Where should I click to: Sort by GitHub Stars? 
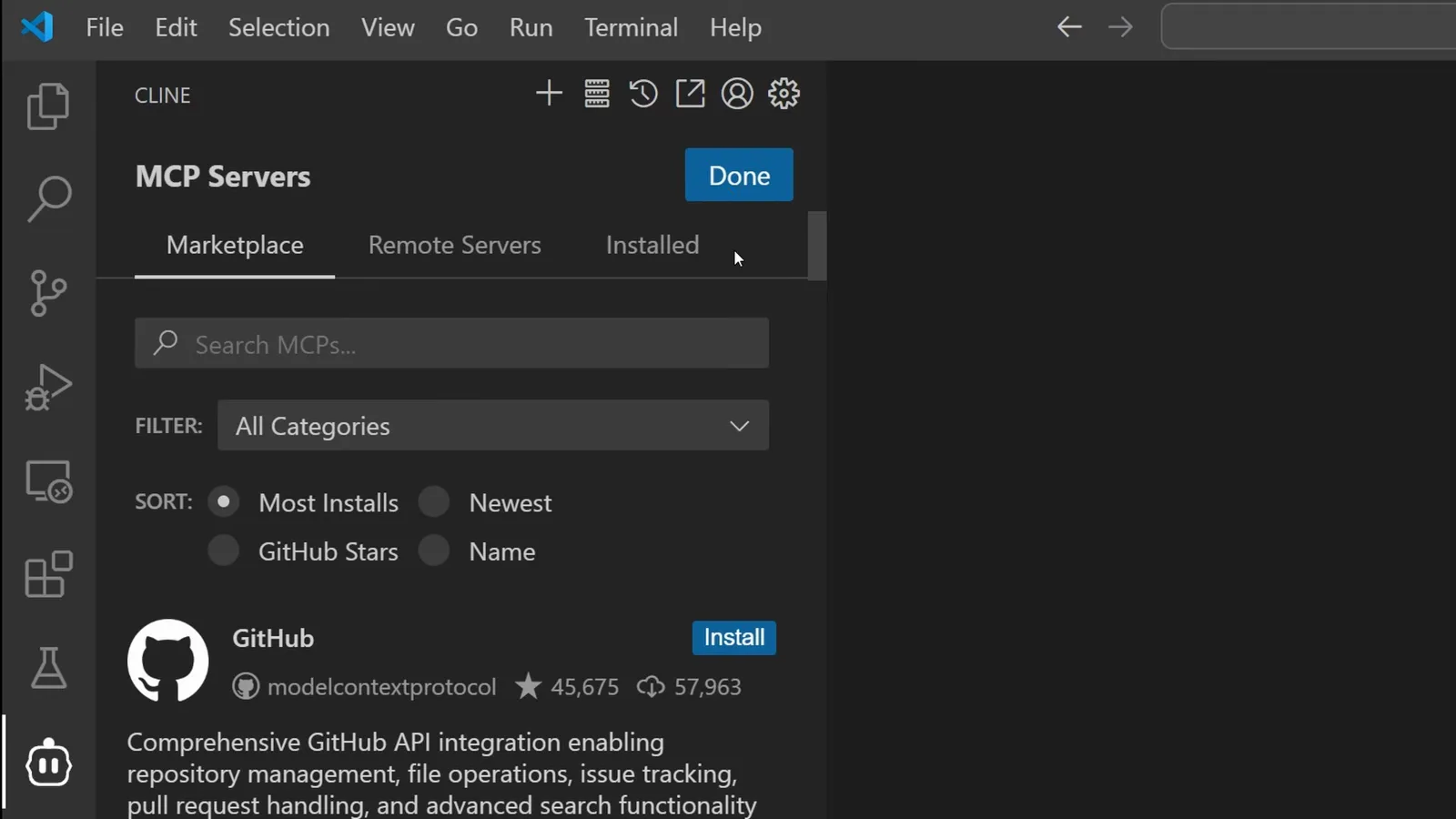point(223,551)
